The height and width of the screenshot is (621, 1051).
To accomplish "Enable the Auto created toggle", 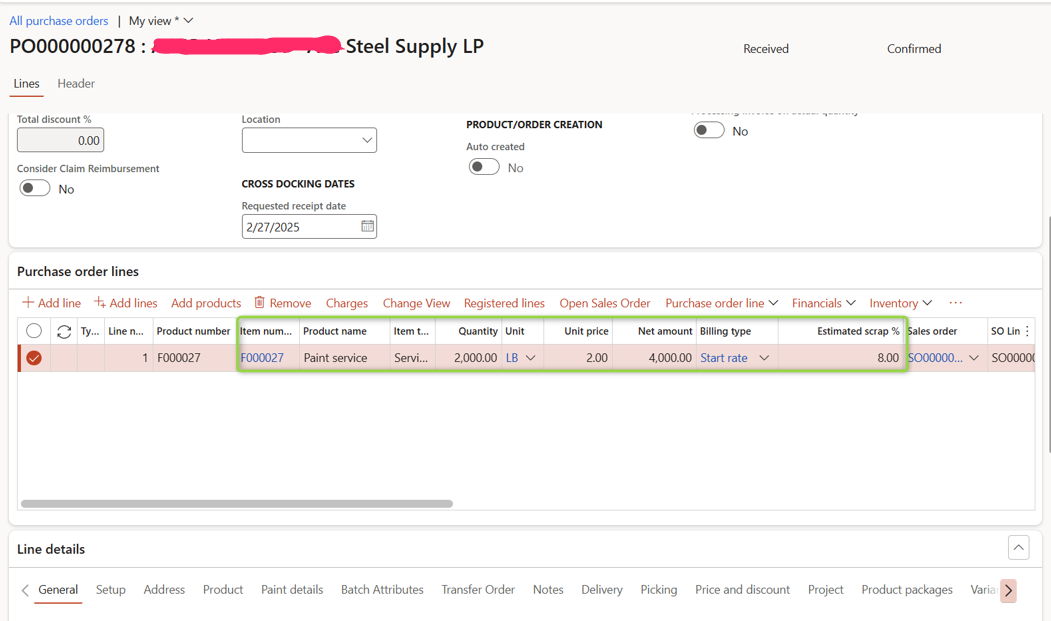I will pyautogui.click(x=484, y=166).
